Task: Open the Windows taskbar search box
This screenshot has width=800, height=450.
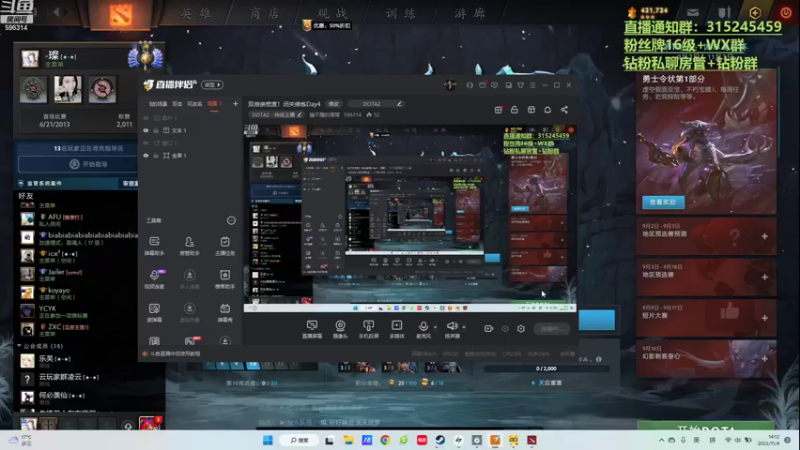Action: [299, 440]
